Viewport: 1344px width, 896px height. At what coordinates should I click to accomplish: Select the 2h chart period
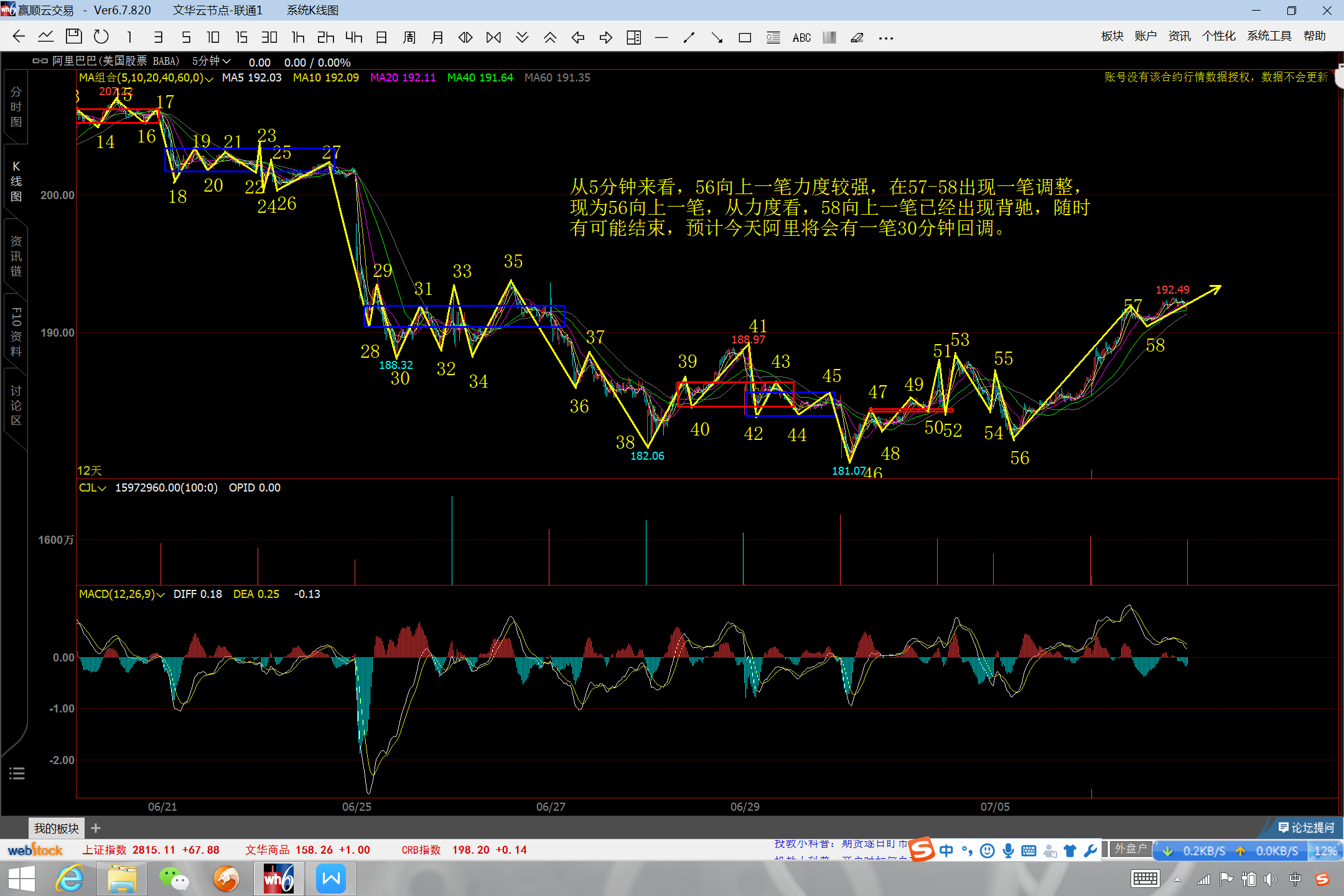point(325,37)
